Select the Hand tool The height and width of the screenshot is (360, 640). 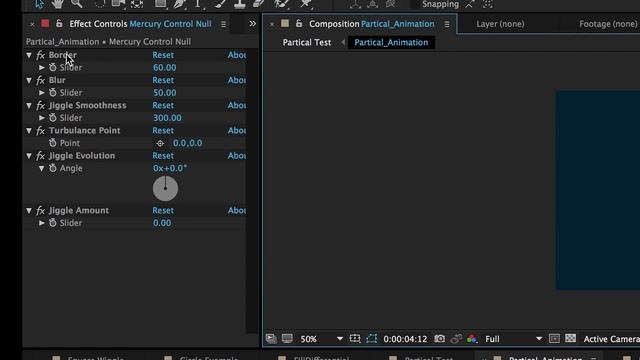click(x=58, y=4)
